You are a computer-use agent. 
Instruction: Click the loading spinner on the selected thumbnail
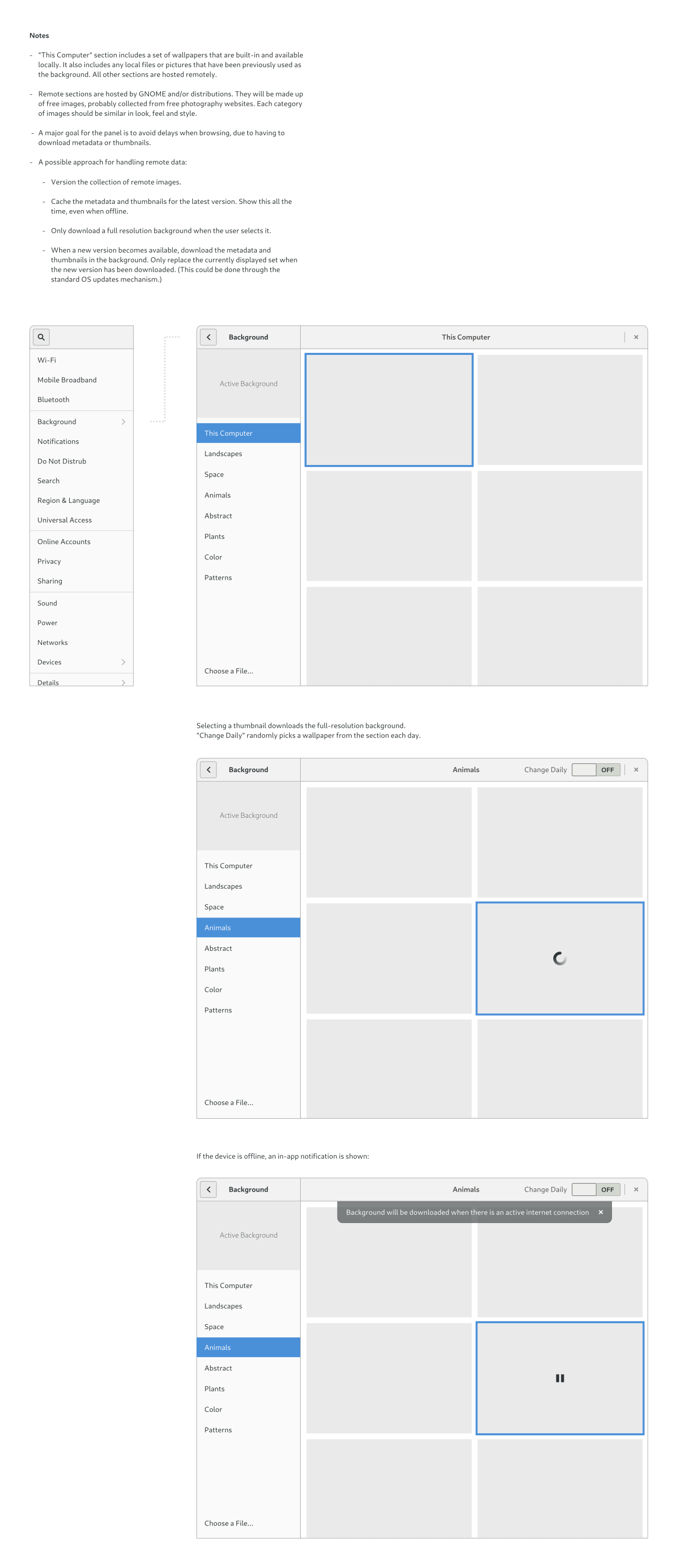559,959
